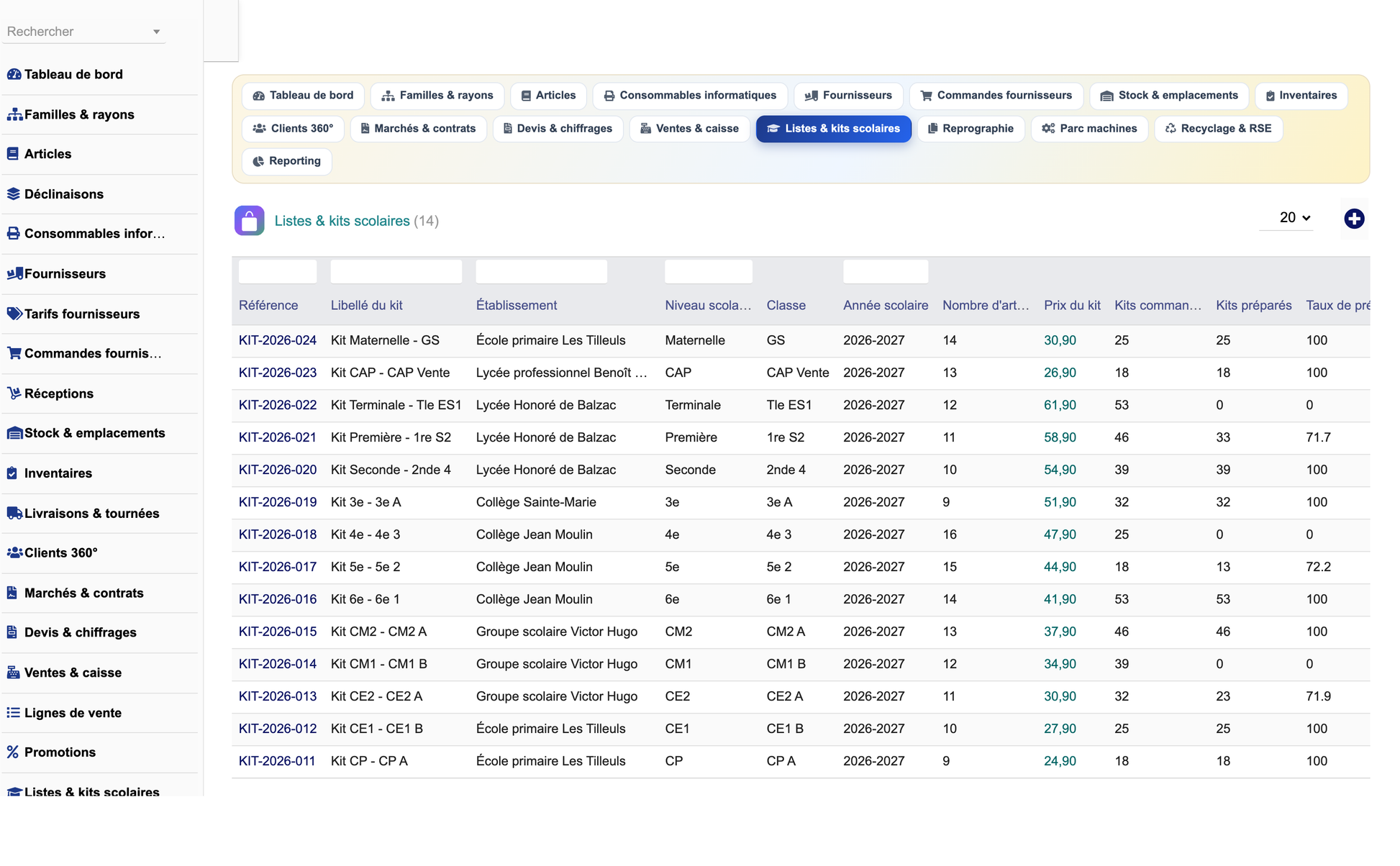Viewport: 1400px width, 866px height.
Task: Open Devis & chiffrages sidebar icon
Action: pyautogui.click(x=12, y=632)
